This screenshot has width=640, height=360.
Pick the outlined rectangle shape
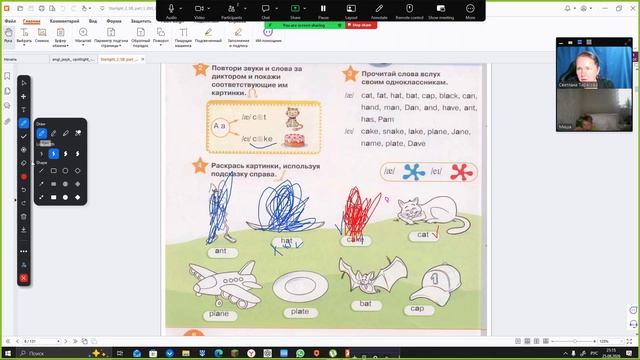tap(53, 171)
